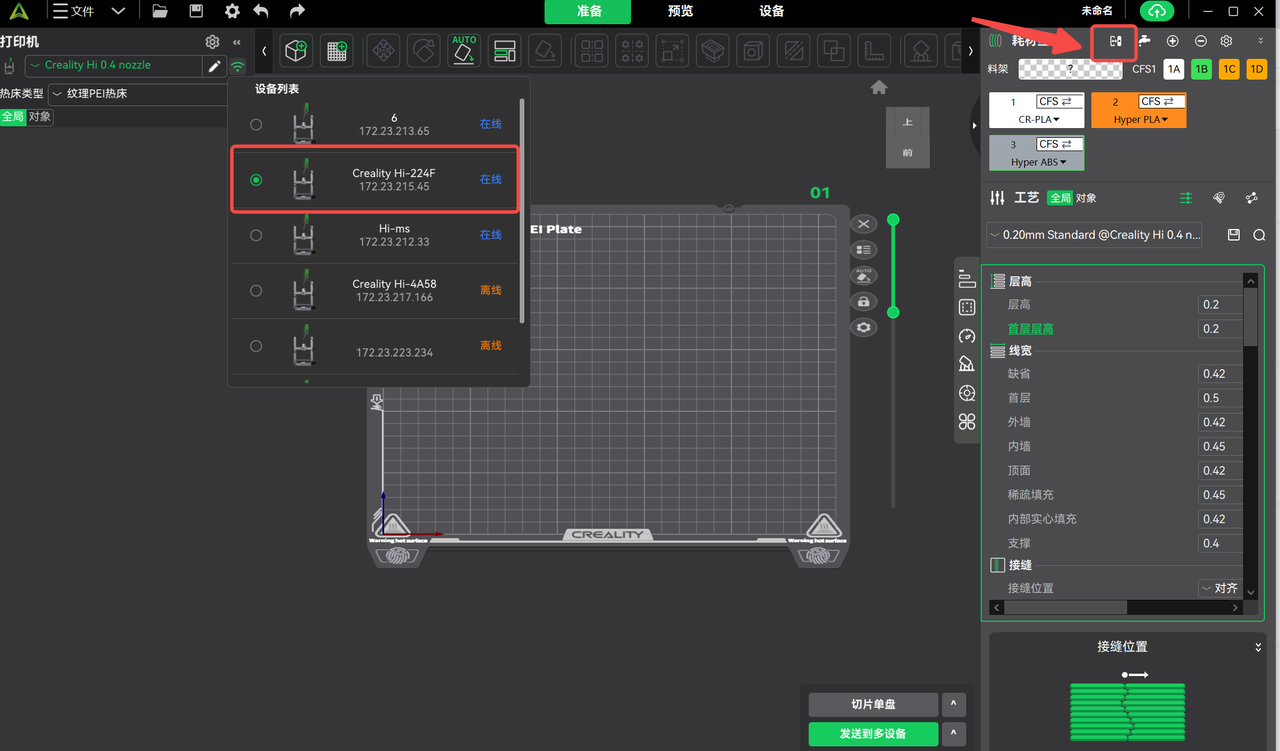Screen dimensions: 1280x751
Task: Open the CR-PLA filament dropdown
Action: 1037,119
